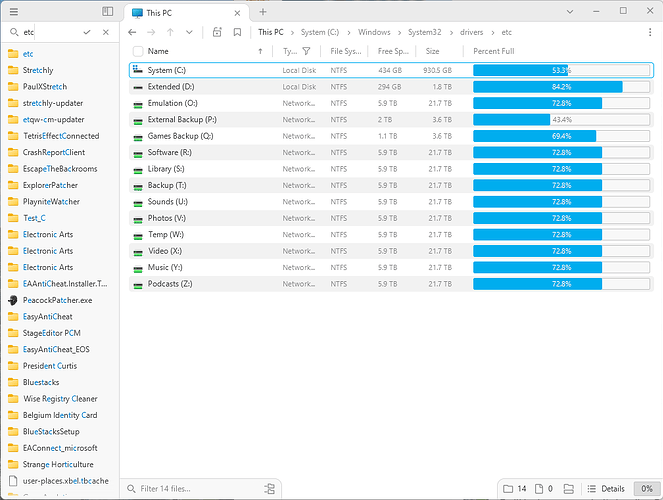Click External Backup 43.4% usage bar
The width and height of the screenshot is (663, 500).
pos(562,120)
